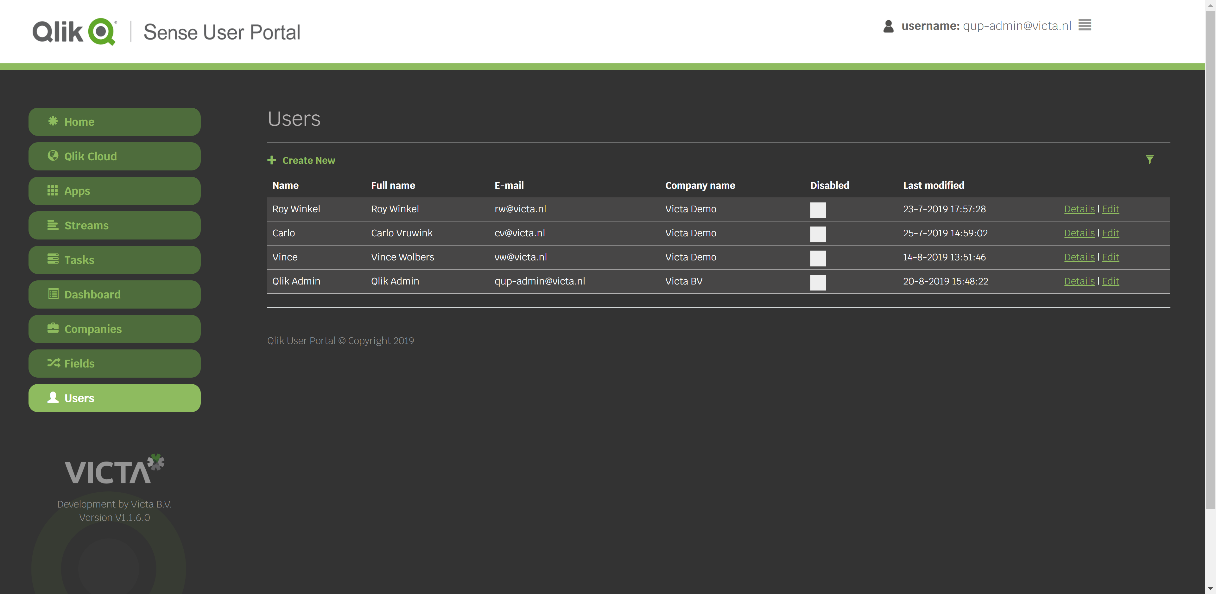Click the E-mail column header

point(509,185)
